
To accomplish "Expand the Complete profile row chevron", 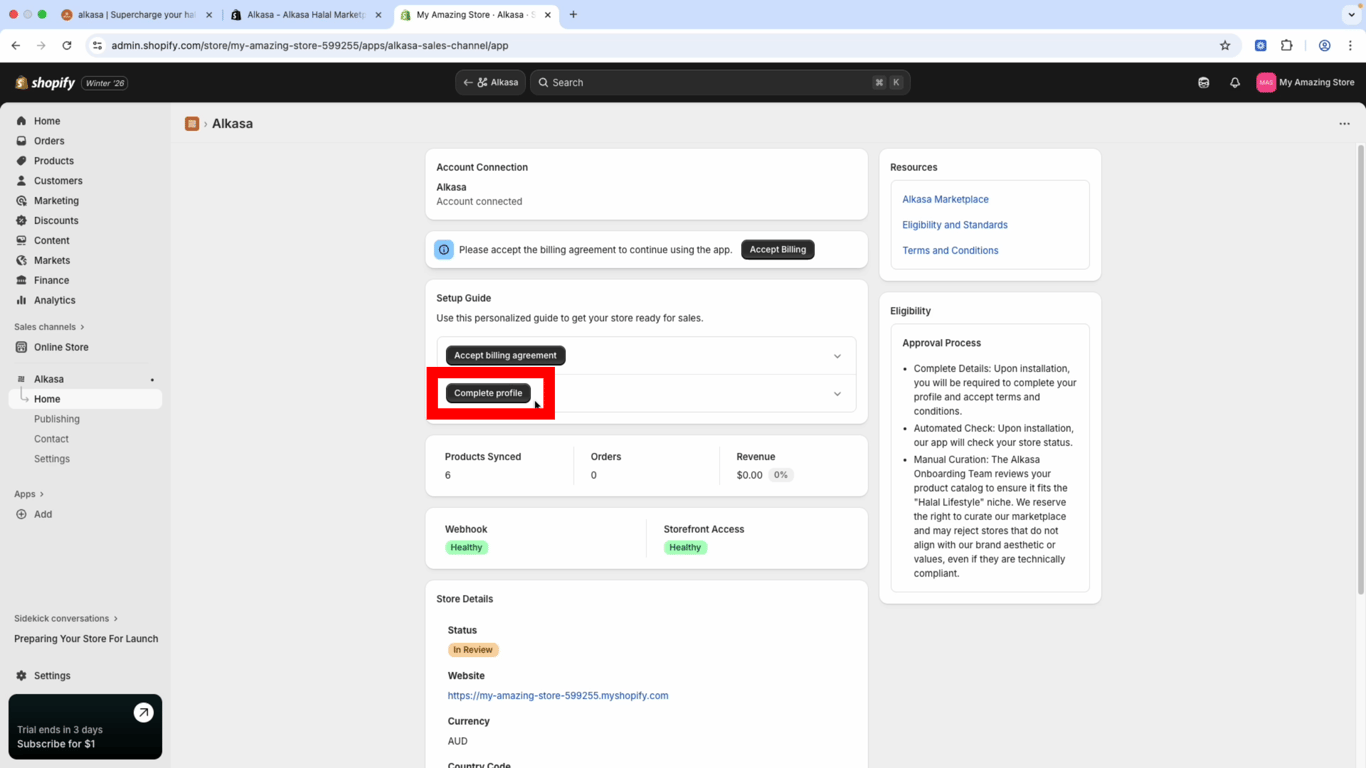I will click(x=837, y=394).
